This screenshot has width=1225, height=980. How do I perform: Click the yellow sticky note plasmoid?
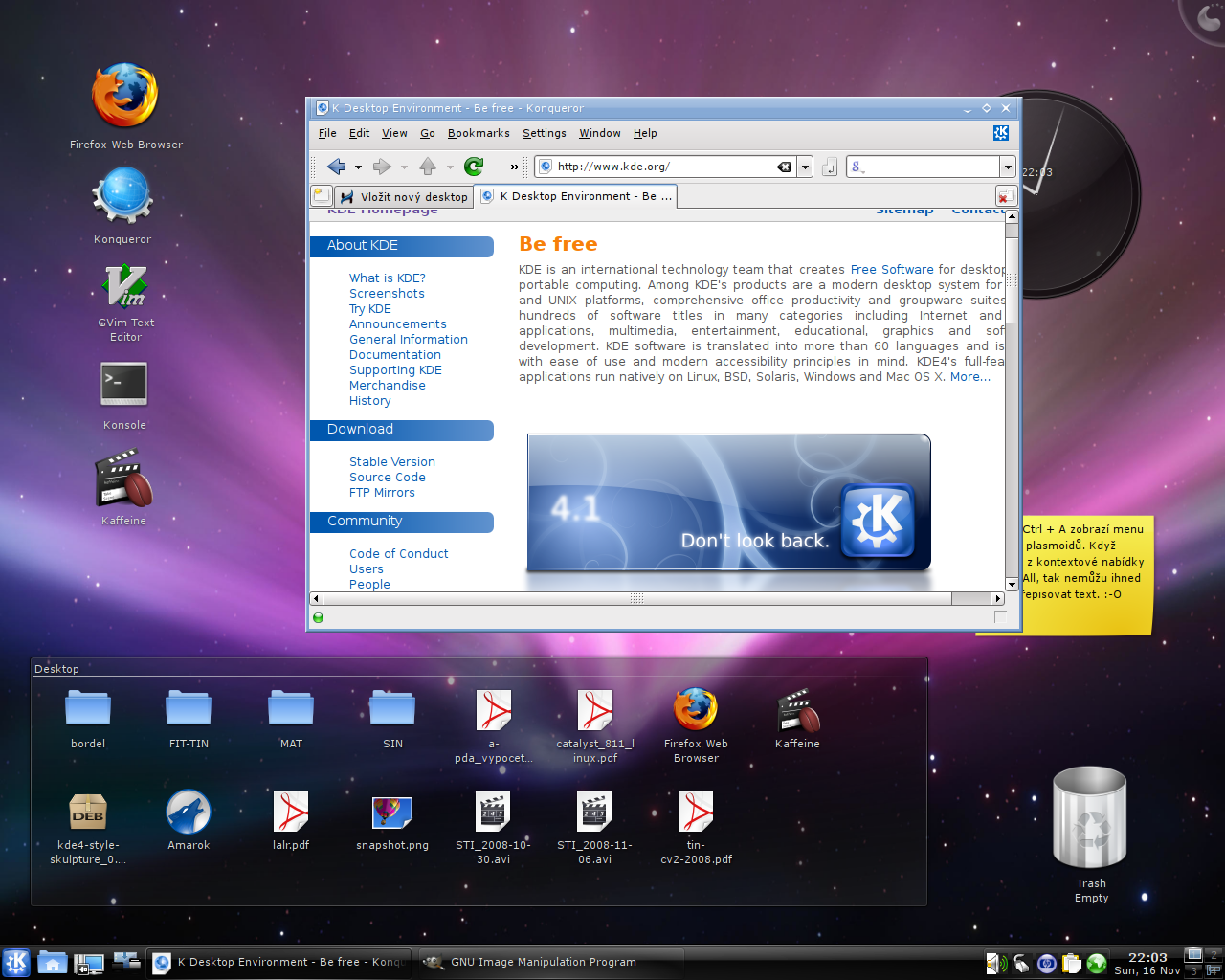click(x=1087, y=575)
